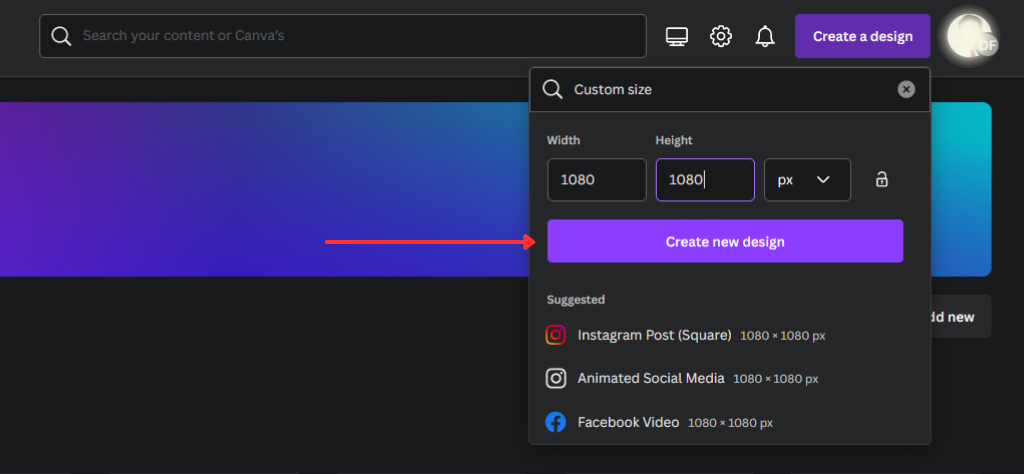Screen dimensions: 1024x474
Task: Click magnifier icon beside Custom size
Action: (x=552, y=89)
